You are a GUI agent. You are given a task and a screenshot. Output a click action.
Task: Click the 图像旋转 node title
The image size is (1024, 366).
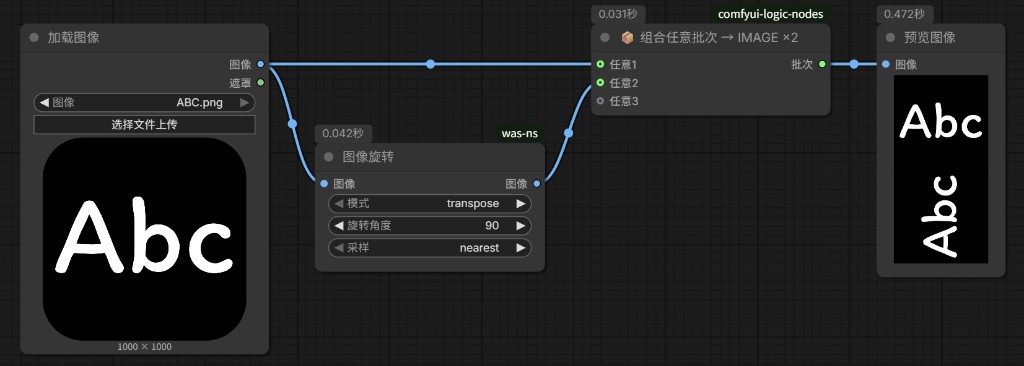coord(368,157)
